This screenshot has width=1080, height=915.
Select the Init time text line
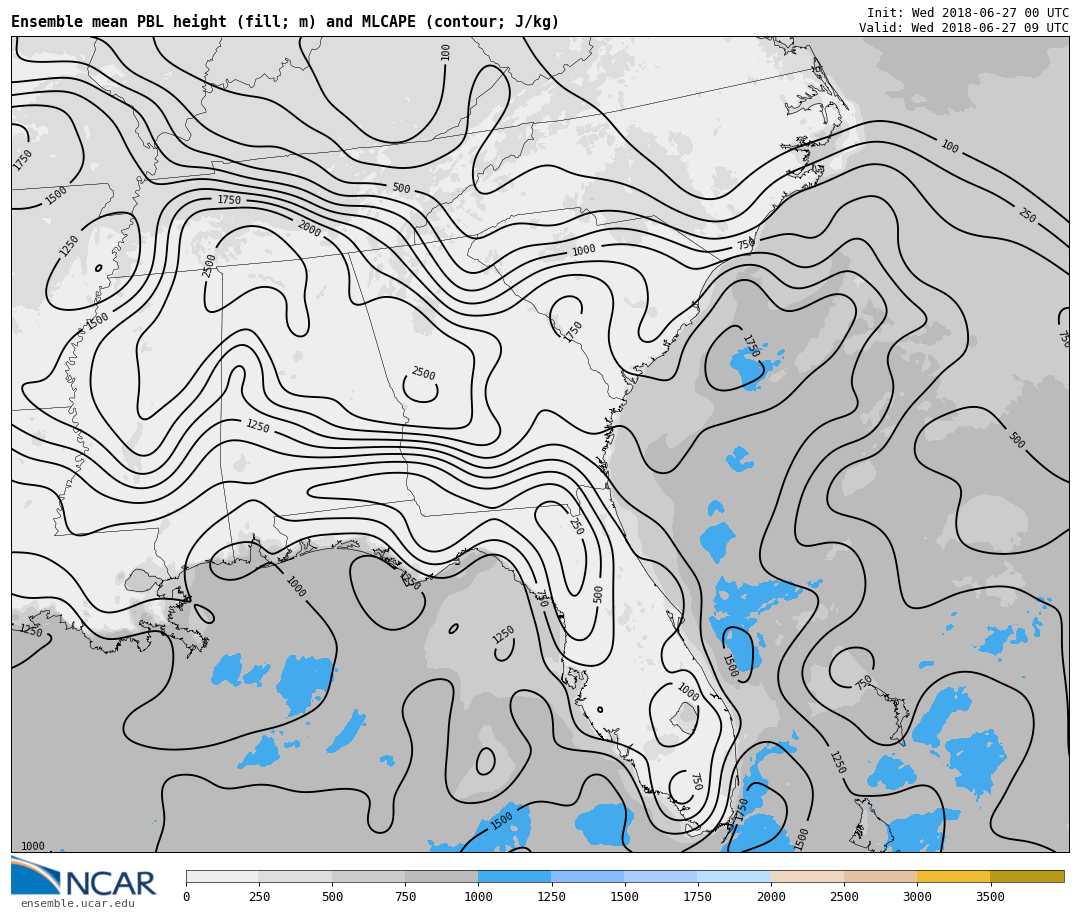pos(967,13)
